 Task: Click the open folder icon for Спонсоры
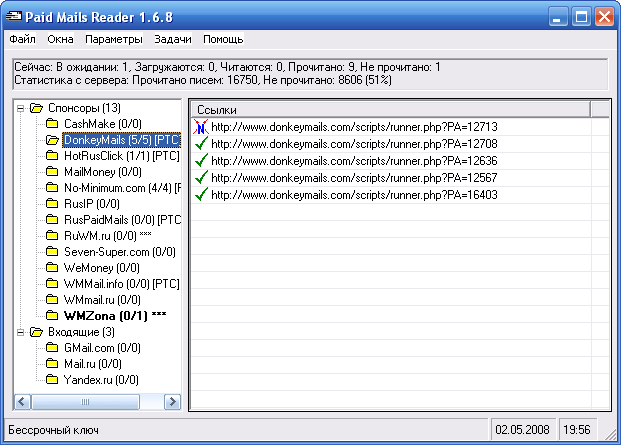pyautogui.click(x=36, y=108)
